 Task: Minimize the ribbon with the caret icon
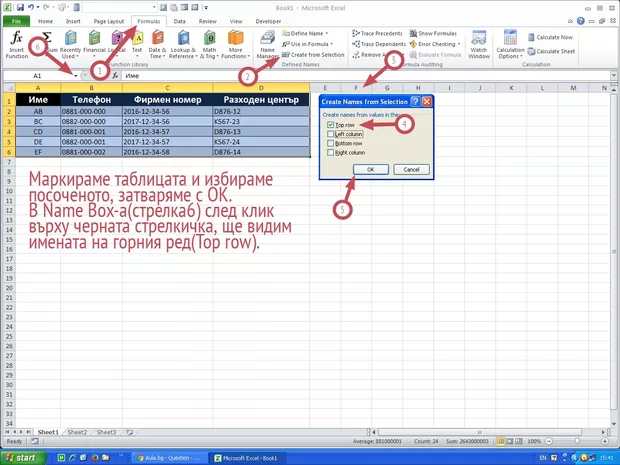click(570, 21)
